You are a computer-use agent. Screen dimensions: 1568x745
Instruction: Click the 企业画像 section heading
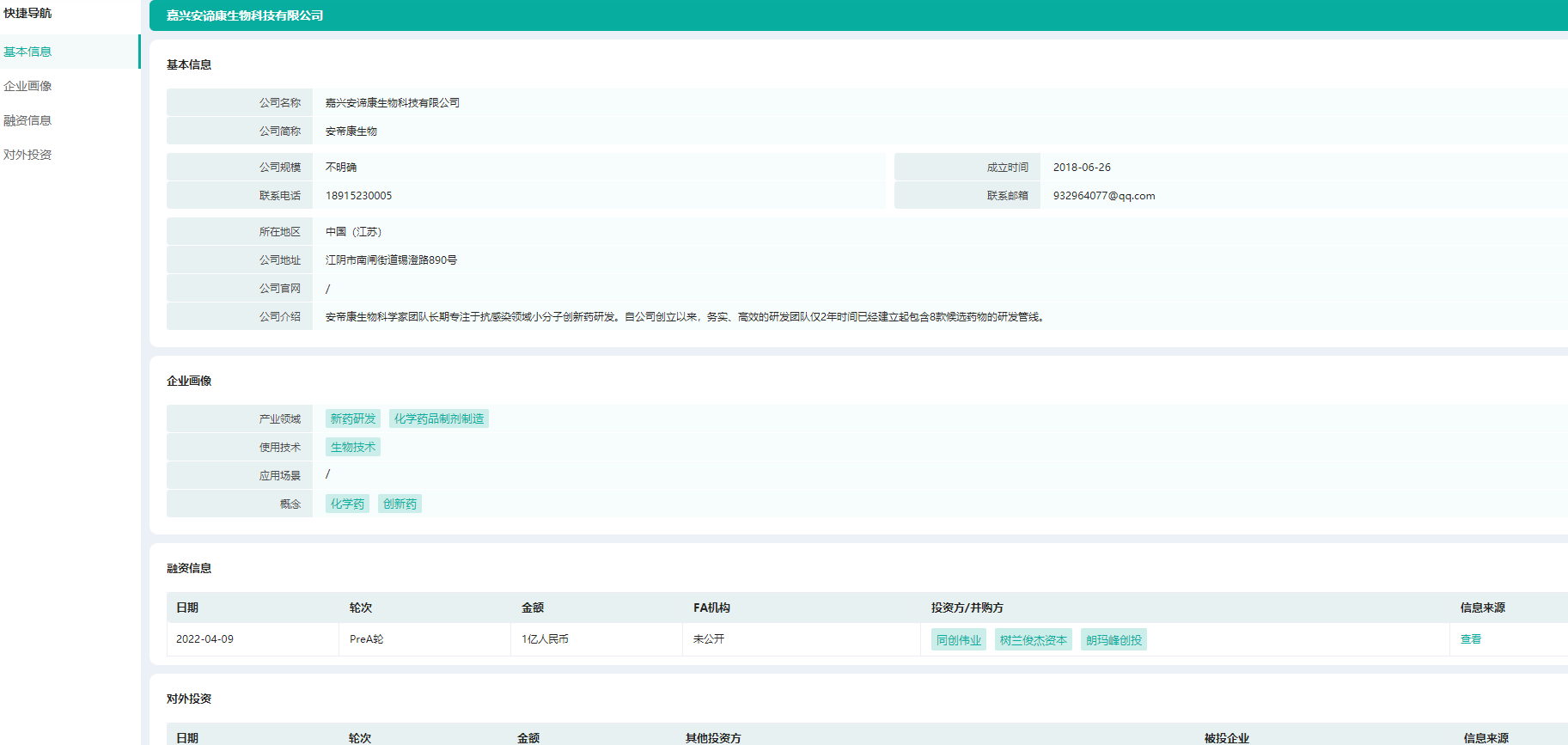(x=189, y=381)
